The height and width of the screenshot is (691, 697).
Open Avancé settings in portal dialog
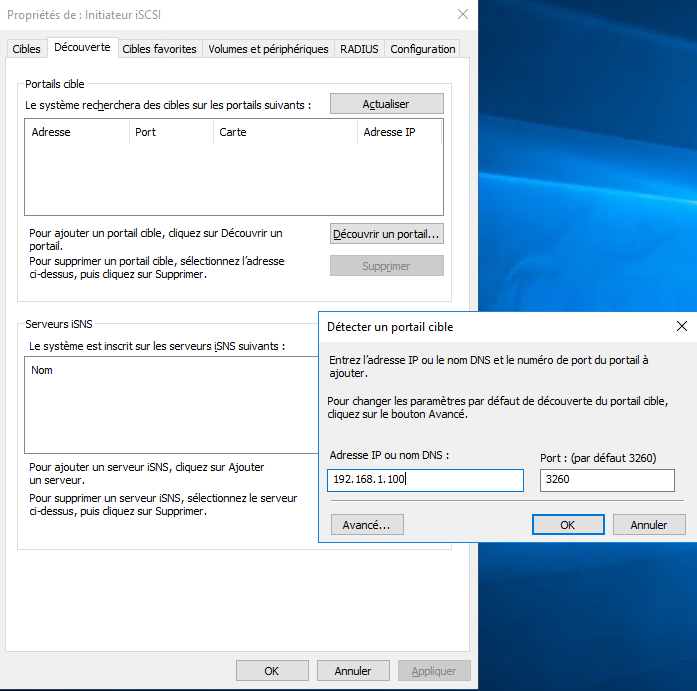pos(367,525)
